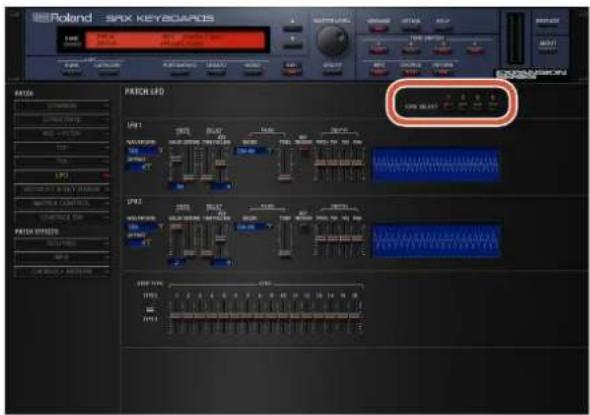
Task: Click step 1 slider in the Step LFO
Action: 176,317
